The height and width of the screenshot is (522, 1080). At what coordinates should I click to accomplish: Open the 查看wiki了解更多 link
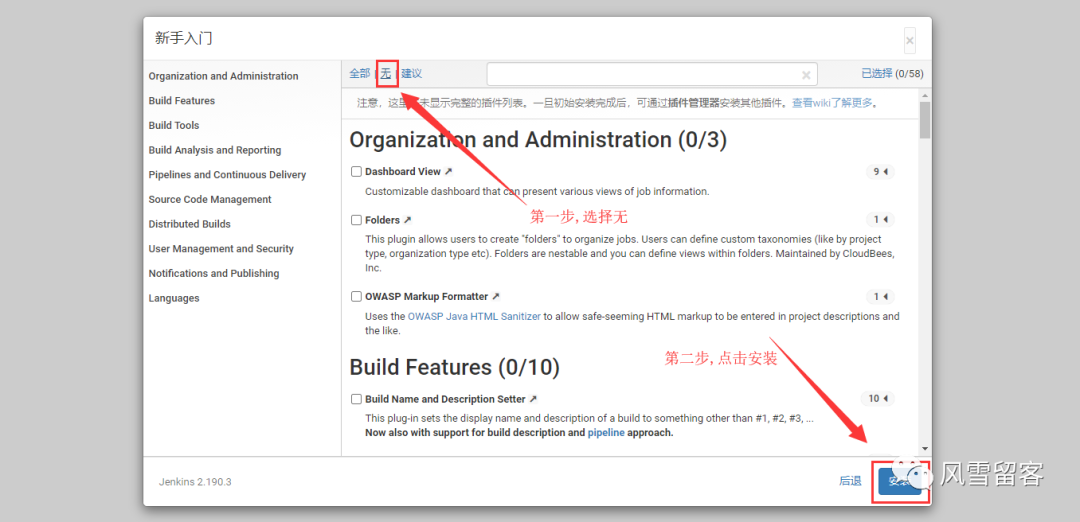832,103
